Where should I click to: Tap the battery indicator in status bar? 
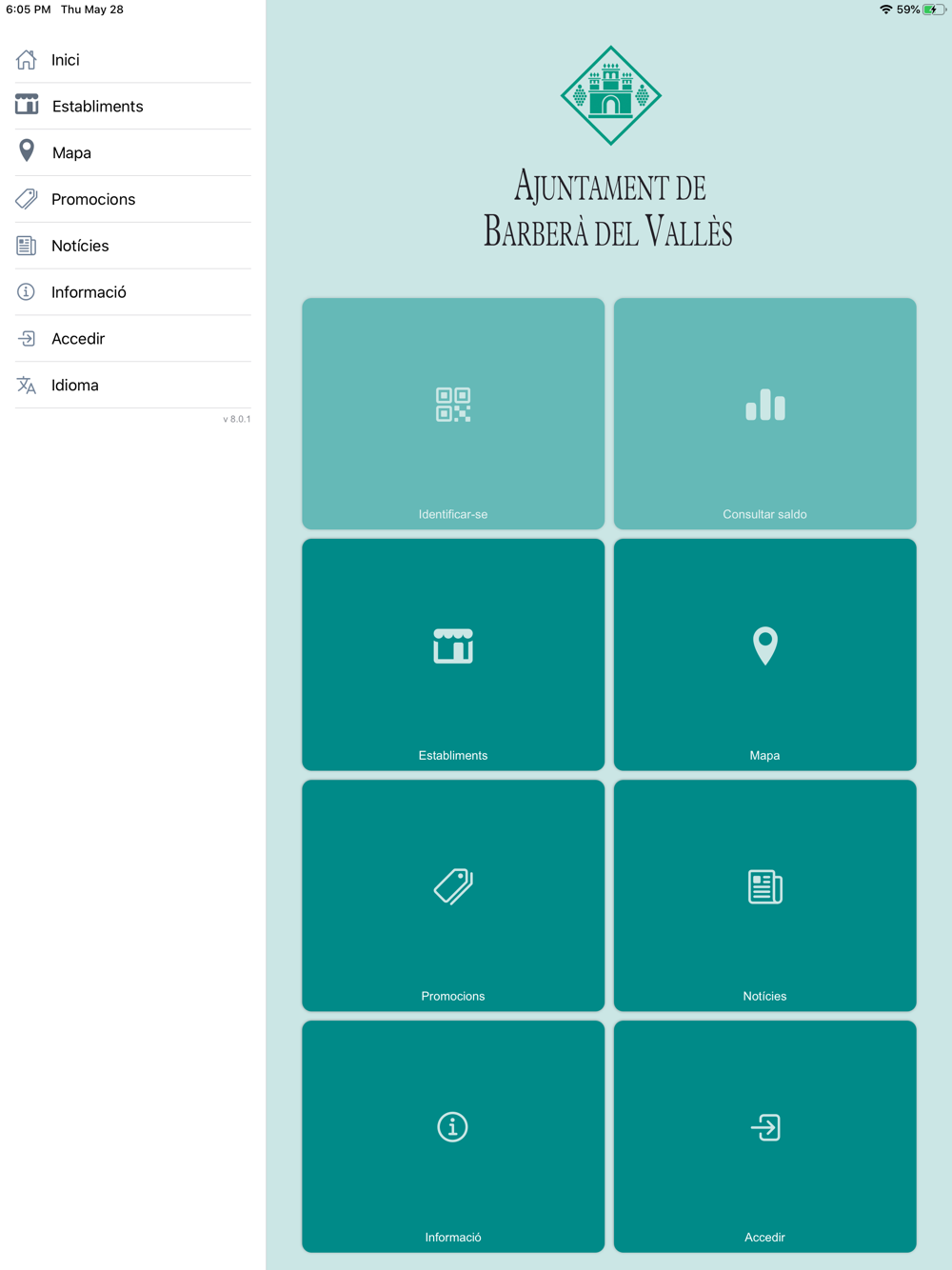coord(935,10)
